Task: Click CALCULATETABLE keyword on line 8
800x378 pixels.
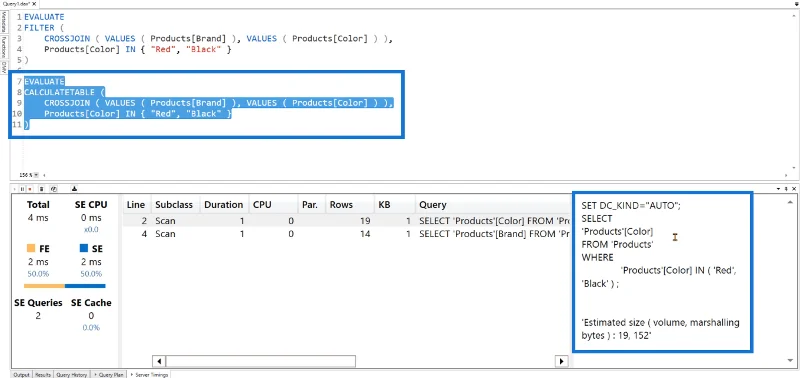Action: (59, 92)
